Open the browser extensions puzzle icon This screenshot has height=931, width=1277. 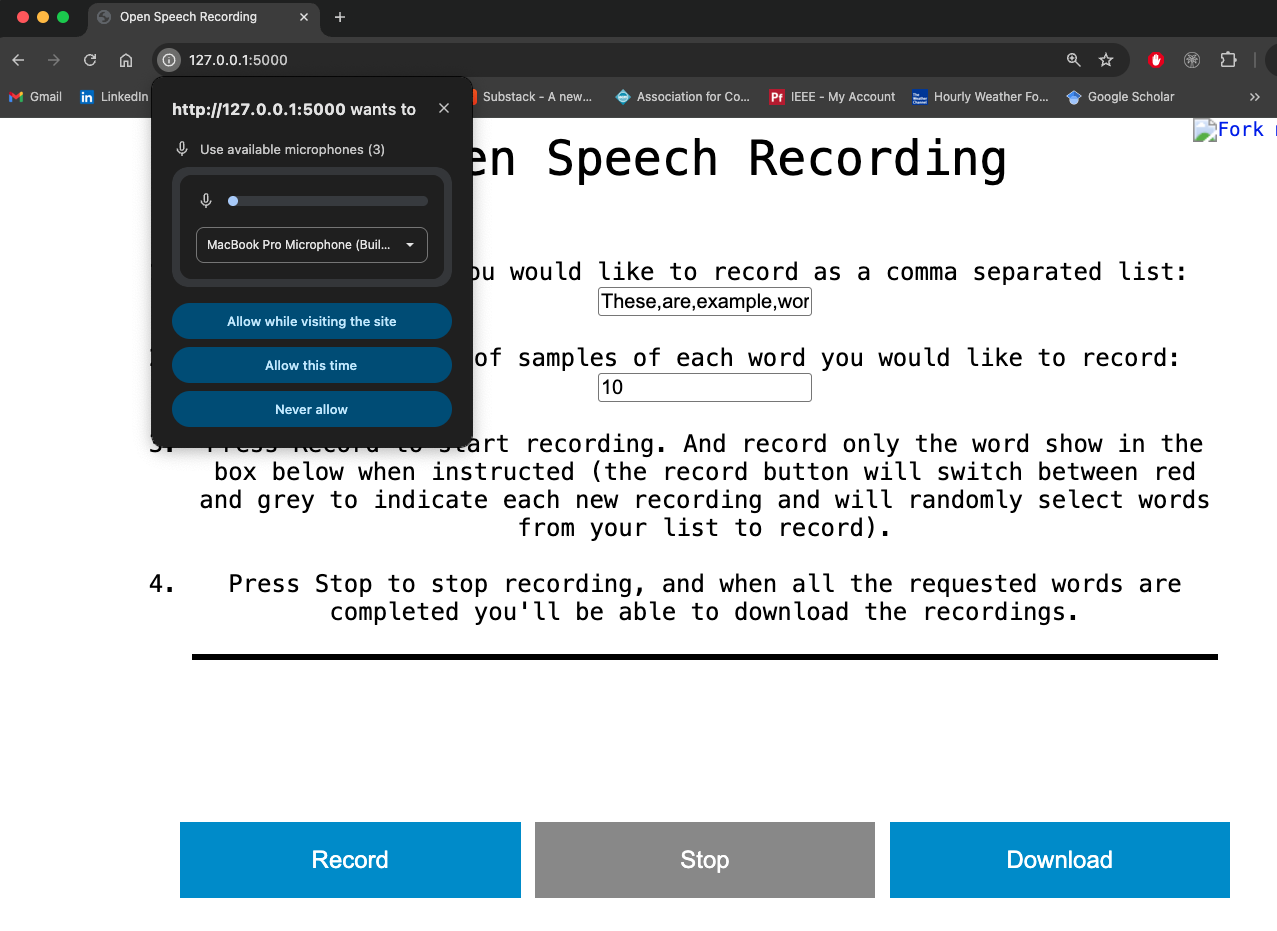click(x=1228, y=60)
